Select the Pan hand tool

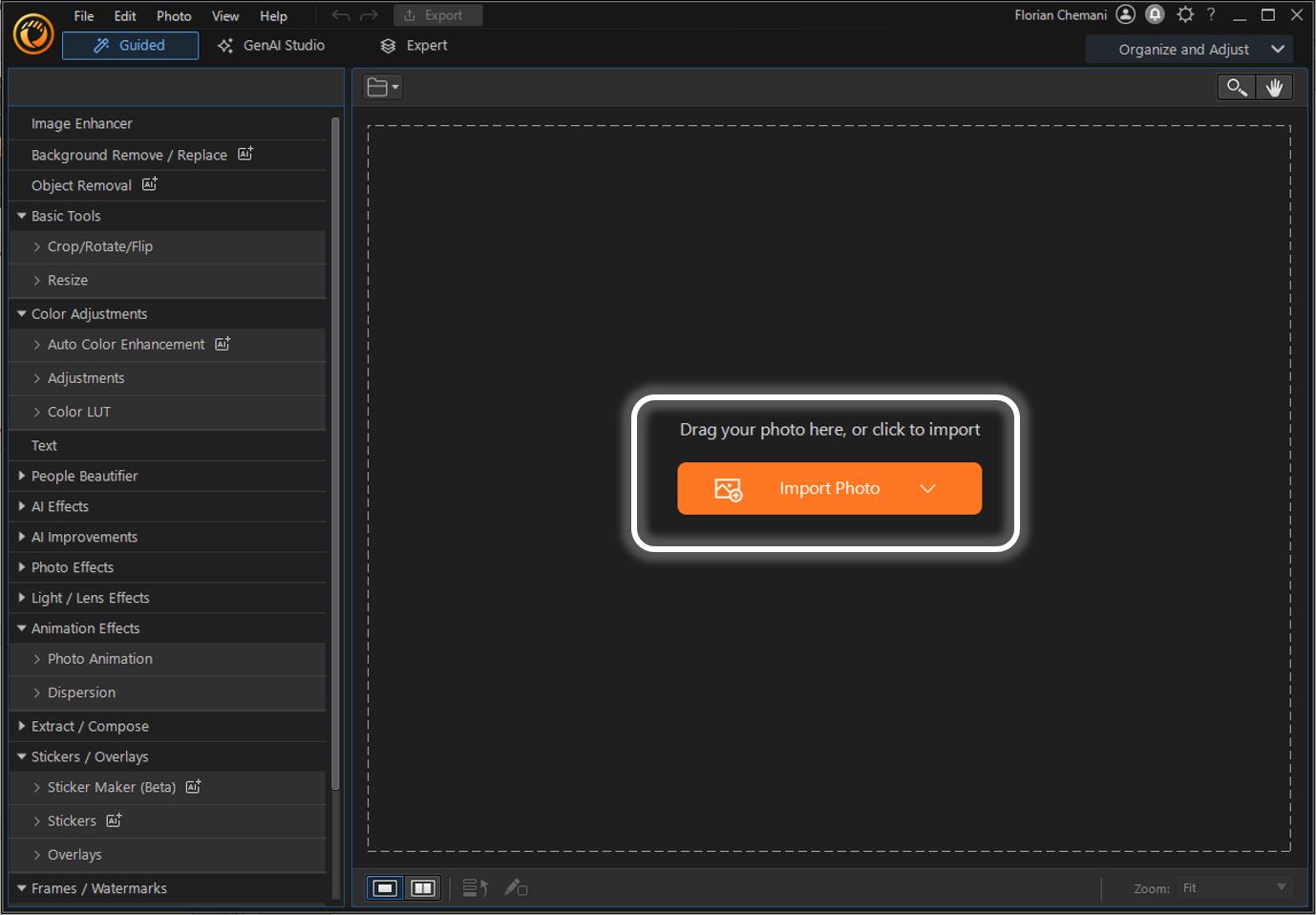point(1275,87)
